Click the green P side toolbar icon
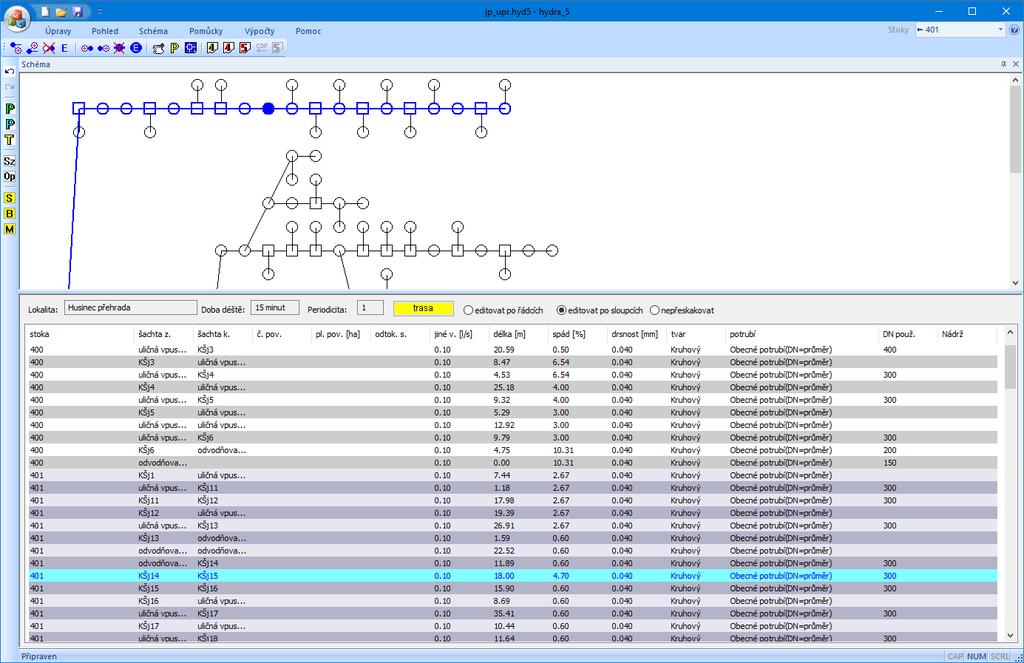This screenshot has height=663, width=1024. [x=9, y=108]
